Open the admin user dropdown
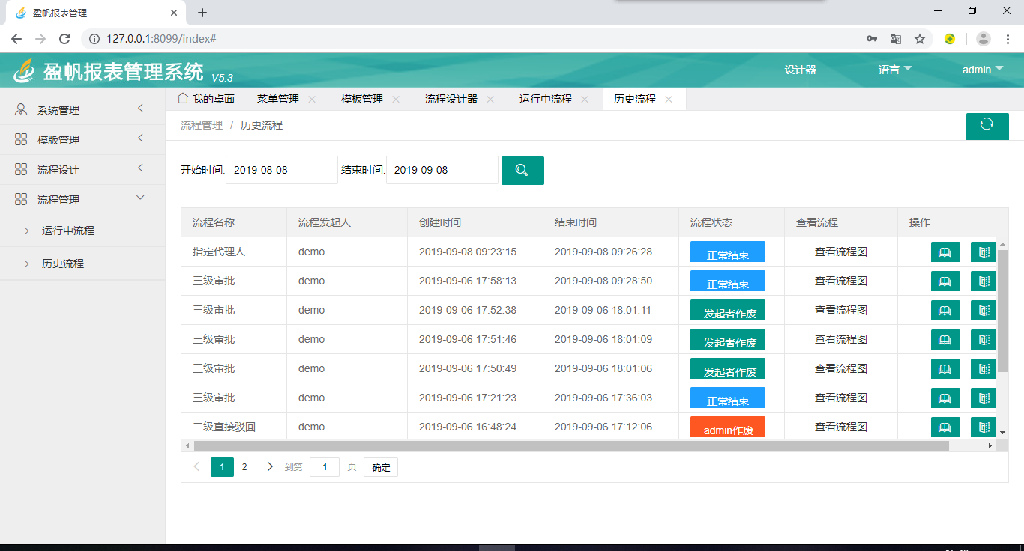Viewport: 1024px width, 551px height. [x=982, y=70]
